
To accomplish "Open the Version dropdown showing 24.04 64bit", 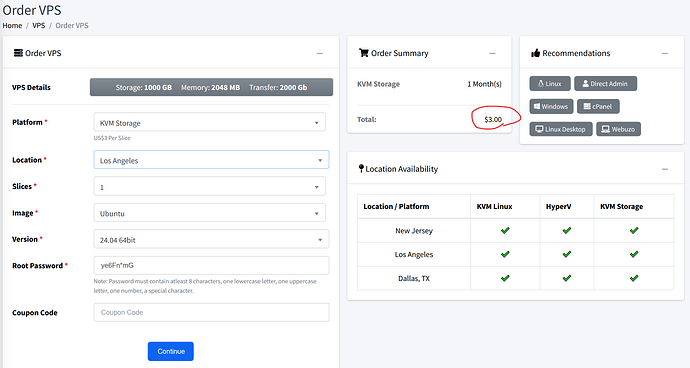I will tap(211, 239).
